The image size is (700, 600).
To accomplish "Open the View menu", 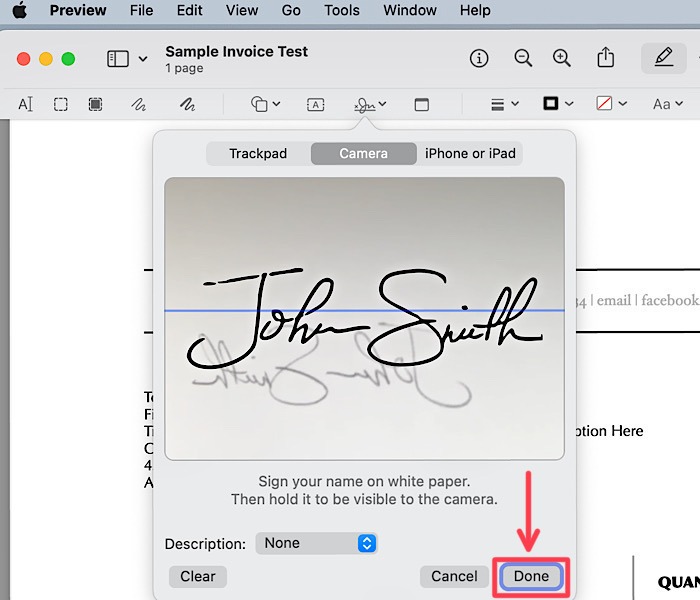I will [x=242, y=10].
